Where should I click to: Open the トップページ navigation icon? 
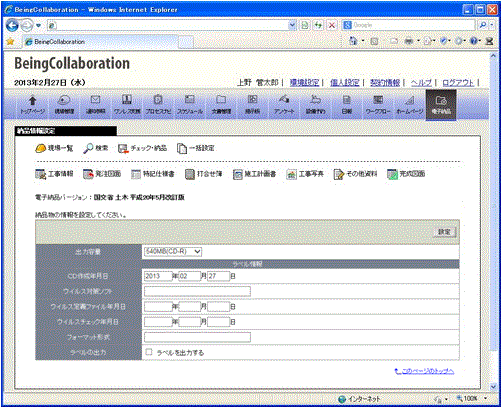pyautogui.click(x=32, y=105)
